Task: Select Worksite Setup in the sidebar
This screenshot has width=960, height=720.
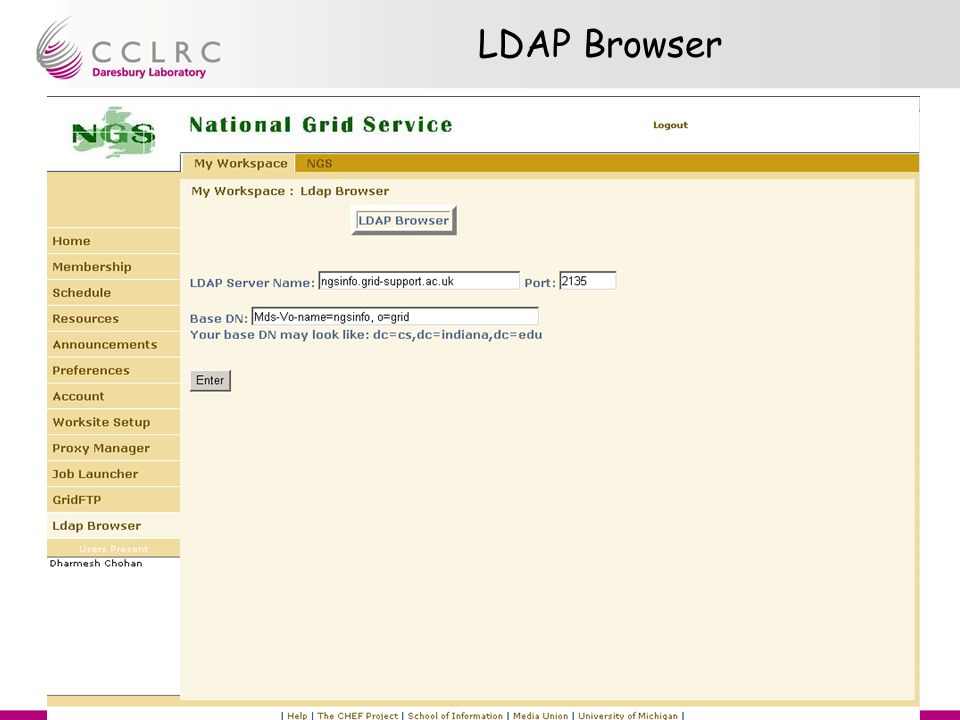Action: tap(113, 422)
